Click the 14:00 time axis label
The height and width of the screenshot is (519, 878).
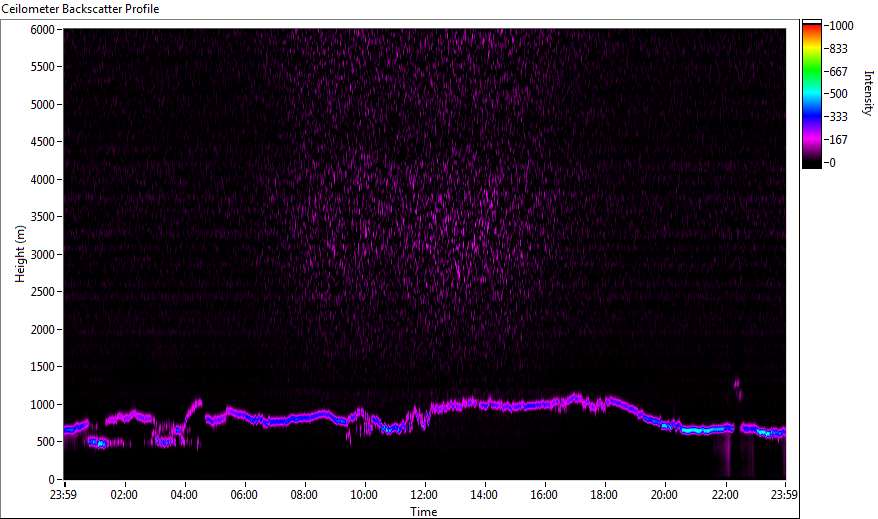pos(484,495)
